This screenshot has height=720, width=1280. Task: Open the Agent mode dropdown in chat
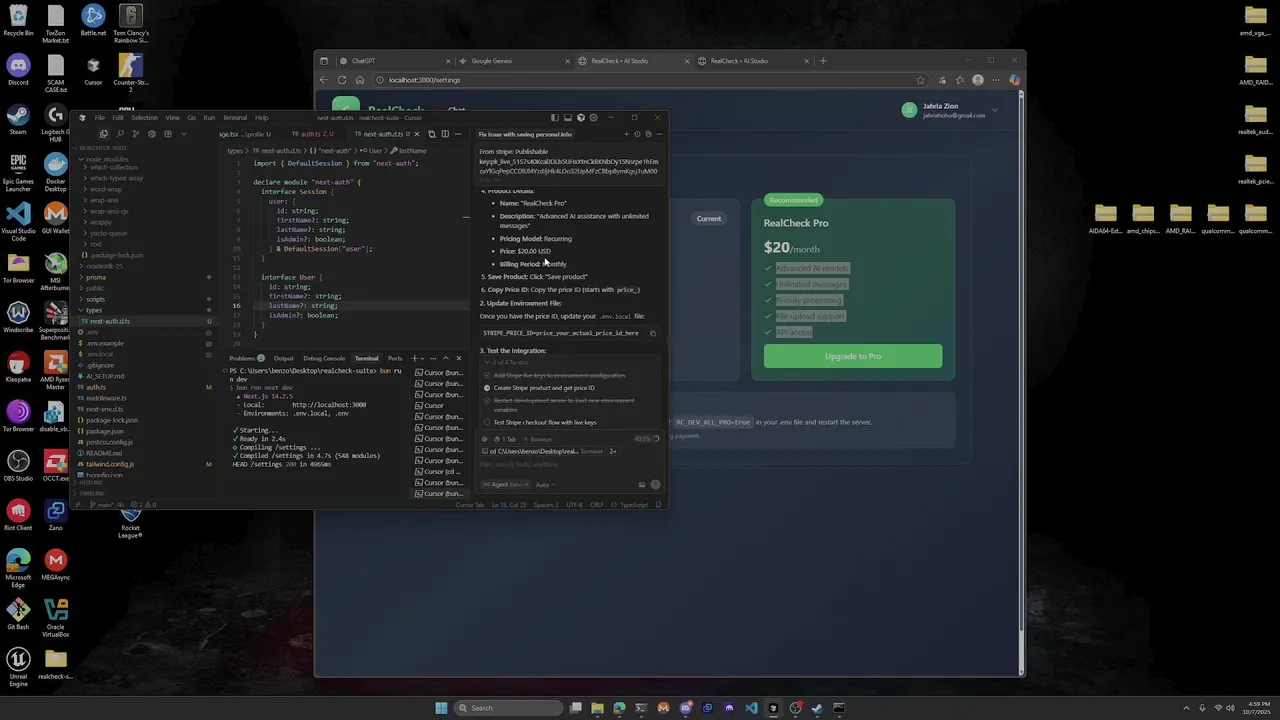[505, 484]
